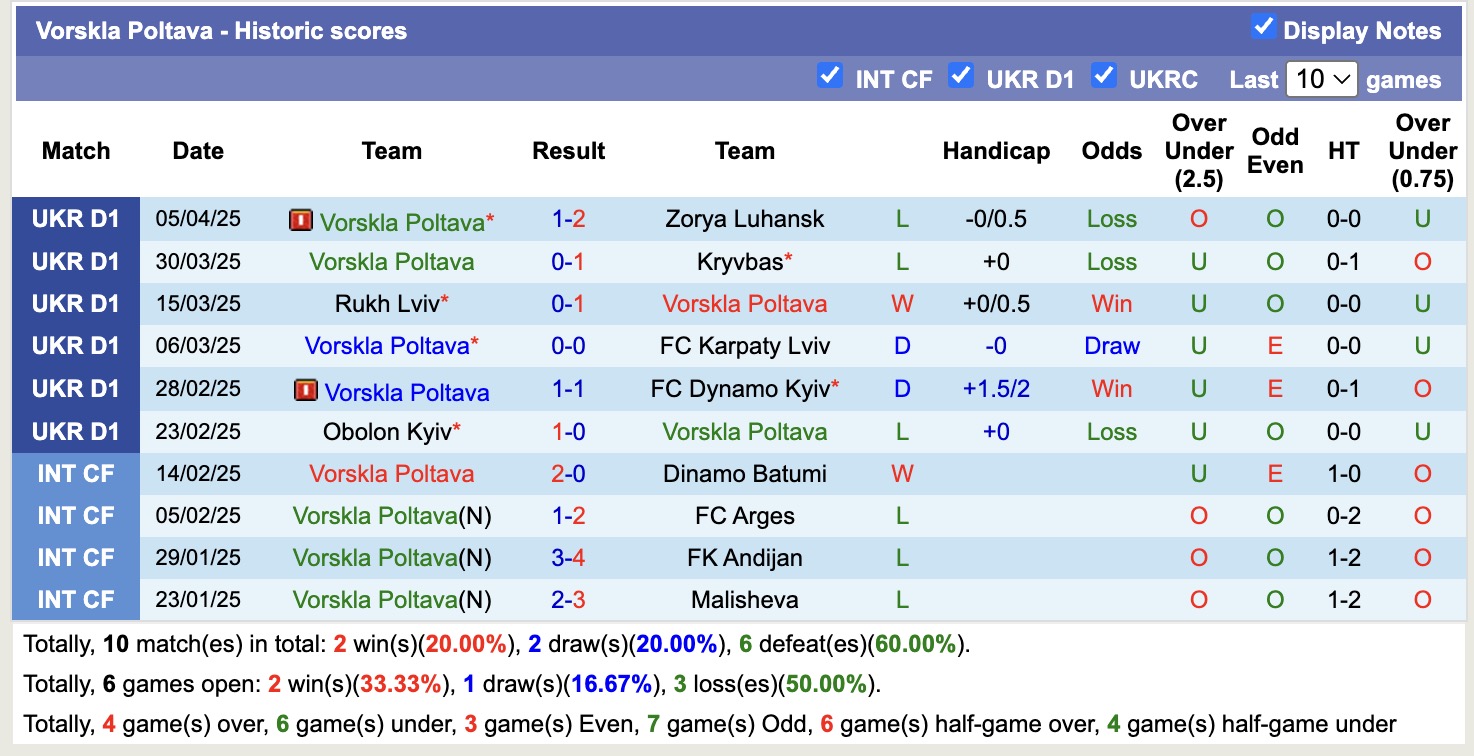
Task: Open the Dinamo Batumi match entry
Action: tap(745, 473)
